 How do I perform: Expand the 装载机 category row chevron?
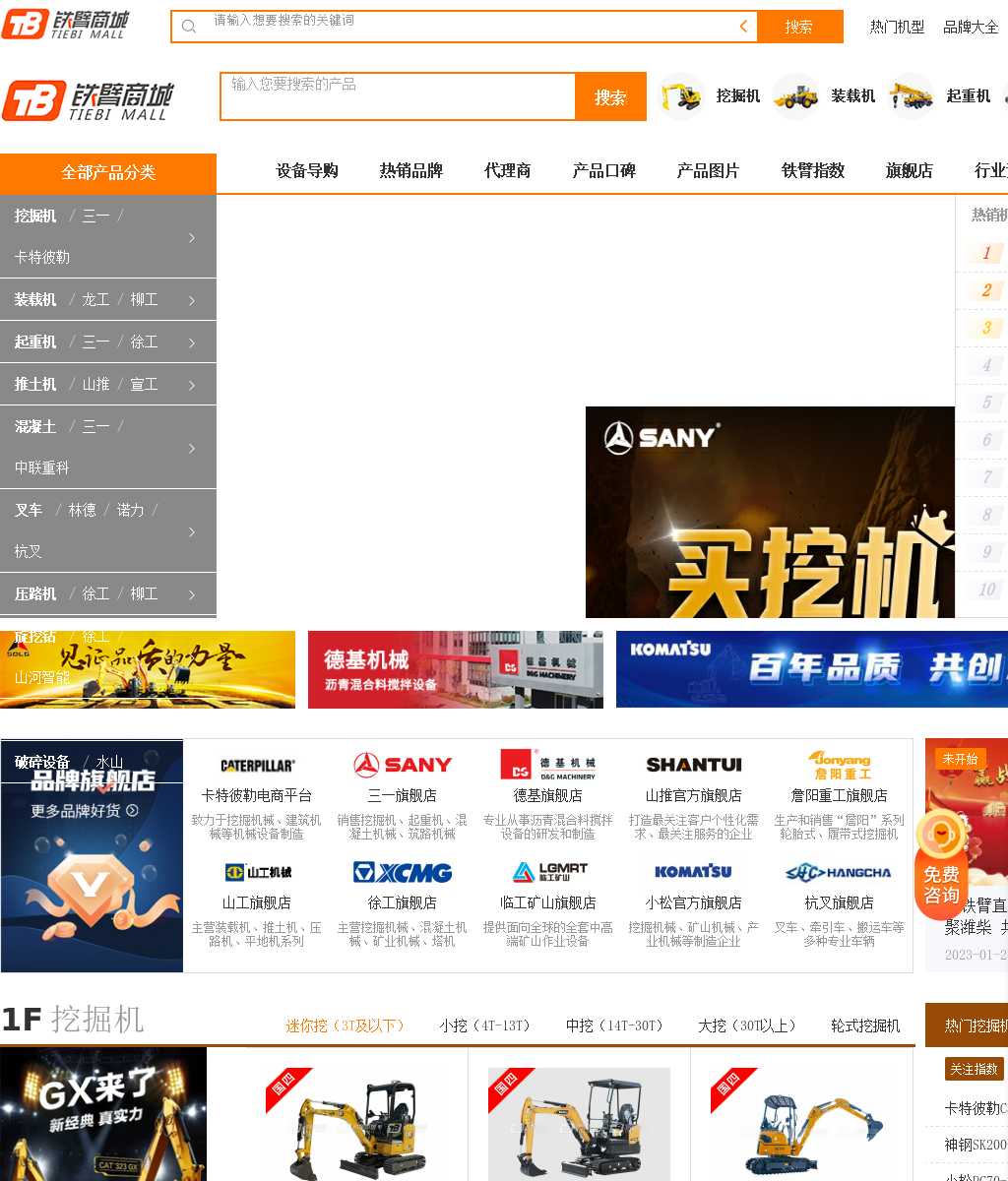coord(192,300)
